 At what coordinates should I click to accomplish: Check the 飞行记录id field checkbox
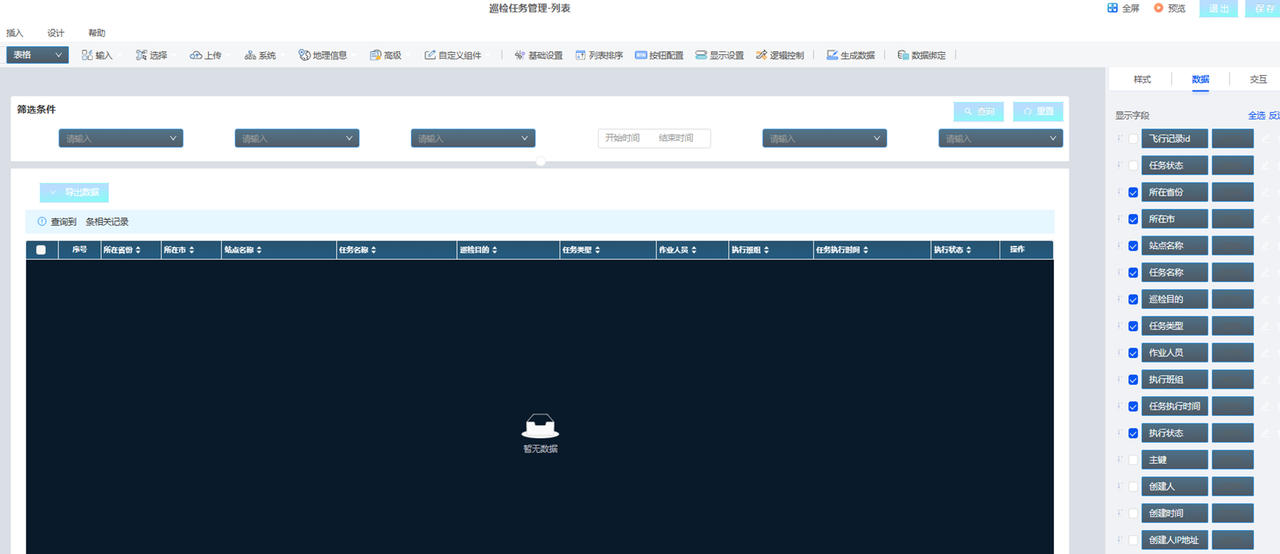tap(1133, 139)
